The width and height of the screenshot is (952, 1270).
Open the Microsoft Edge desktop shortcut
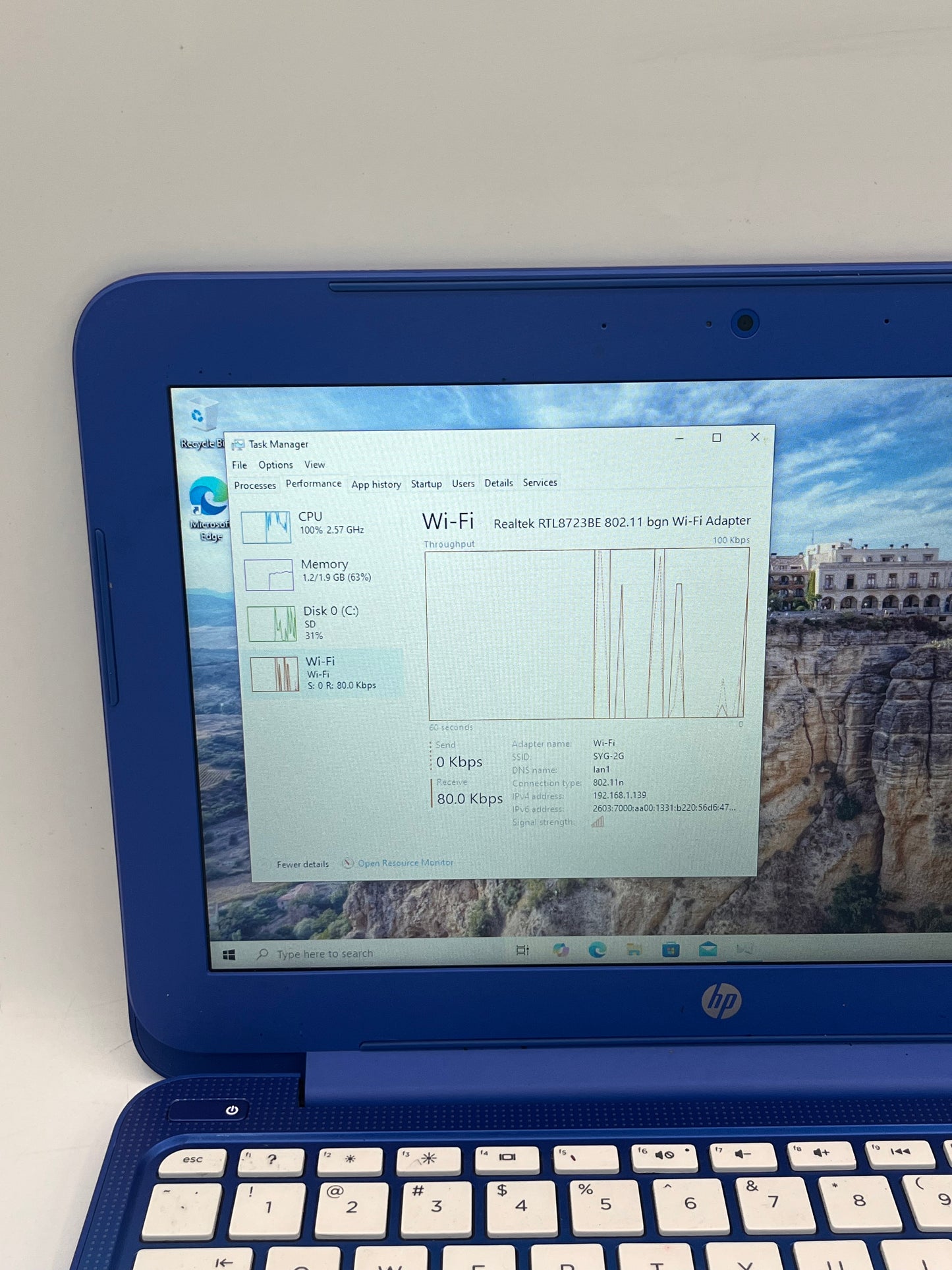pos(210,508)
